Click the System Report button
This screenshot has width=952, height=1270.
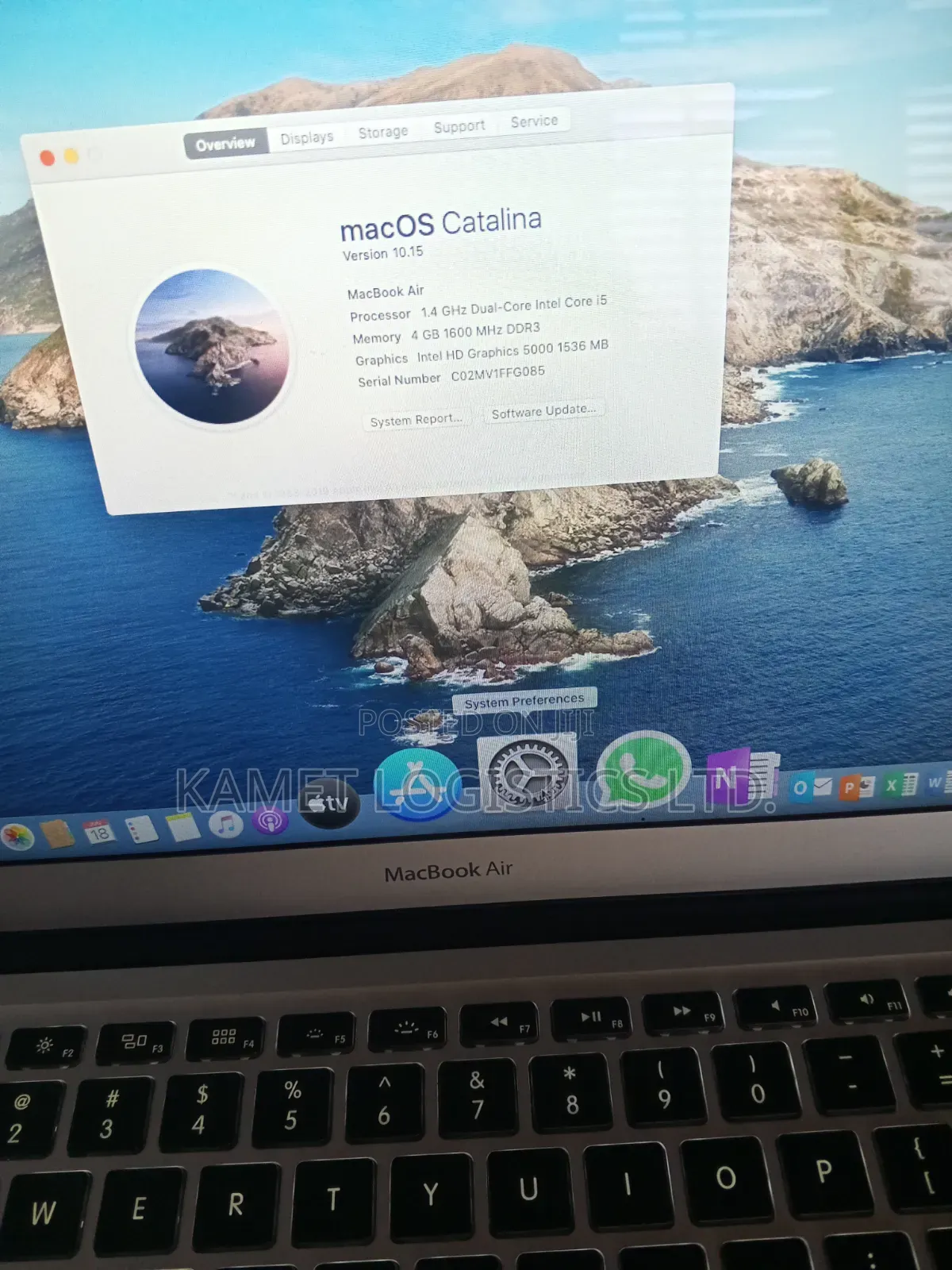tap(416, 420)
